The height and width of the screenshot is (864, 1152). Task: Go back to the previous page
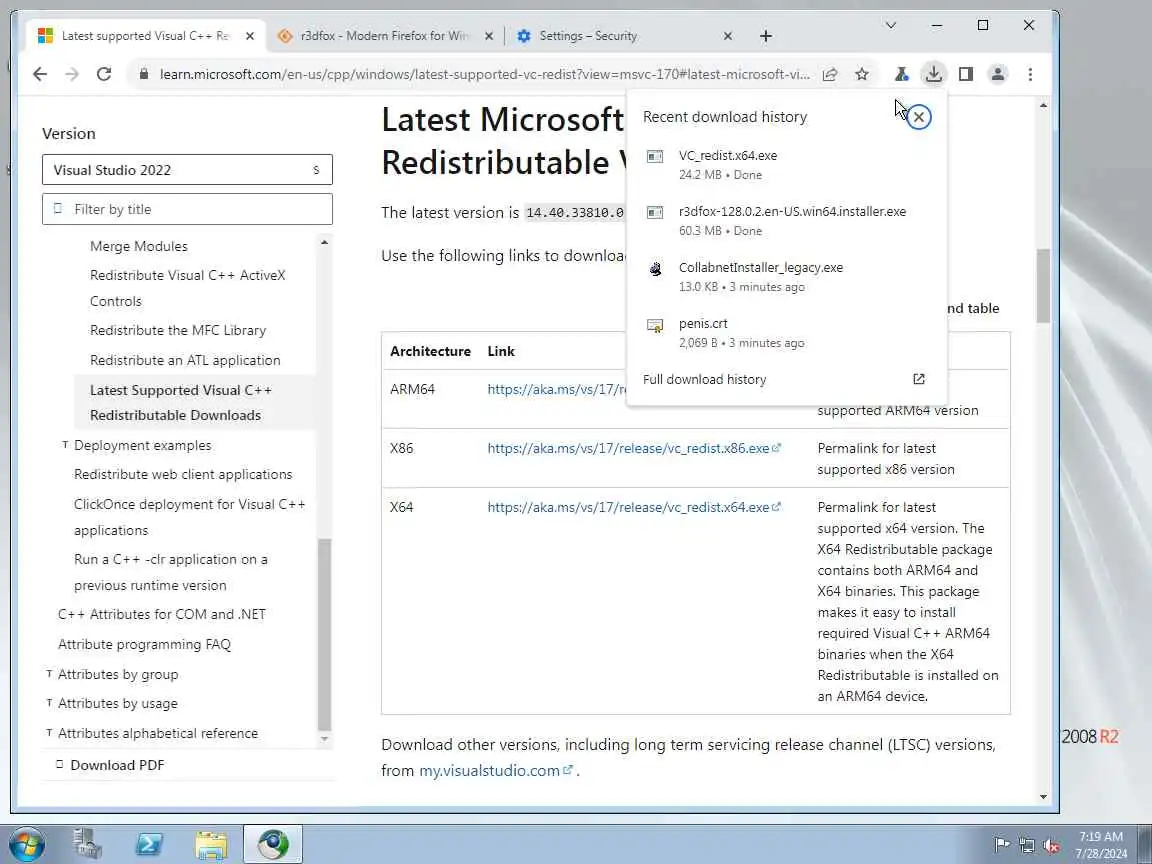[x=40, y=74]
